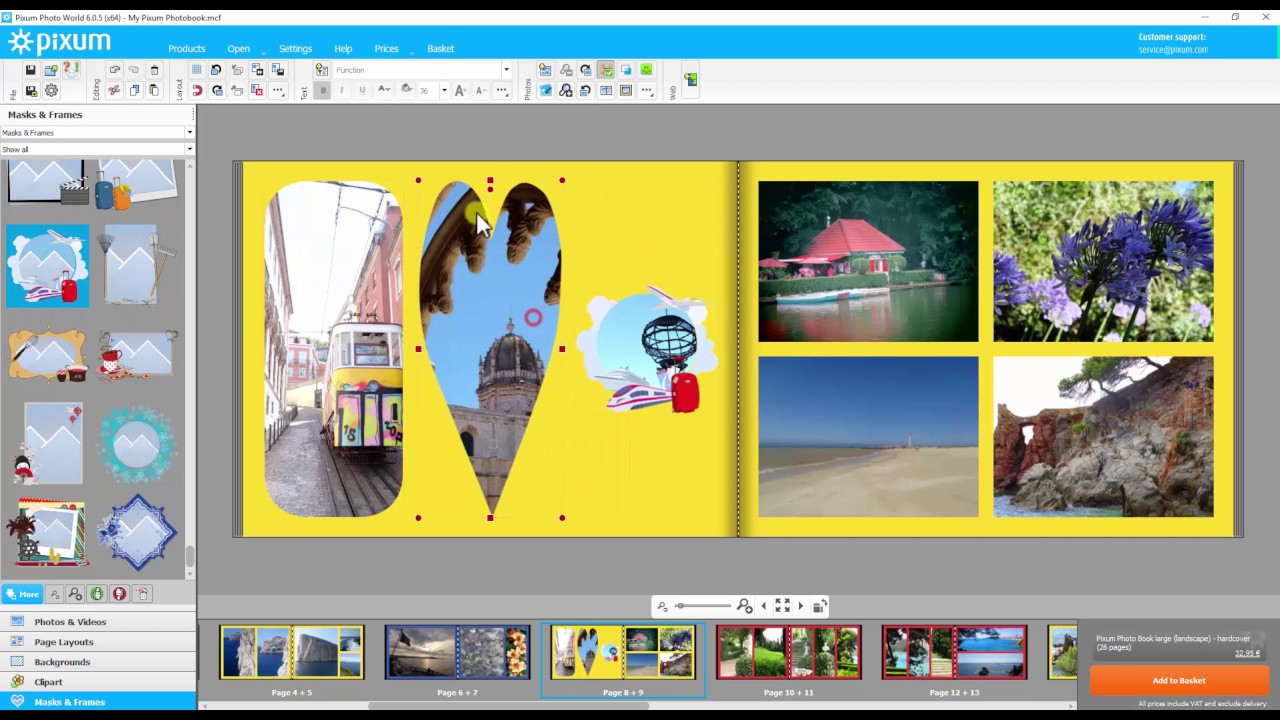Open the font size dropdown

[444, 91]
